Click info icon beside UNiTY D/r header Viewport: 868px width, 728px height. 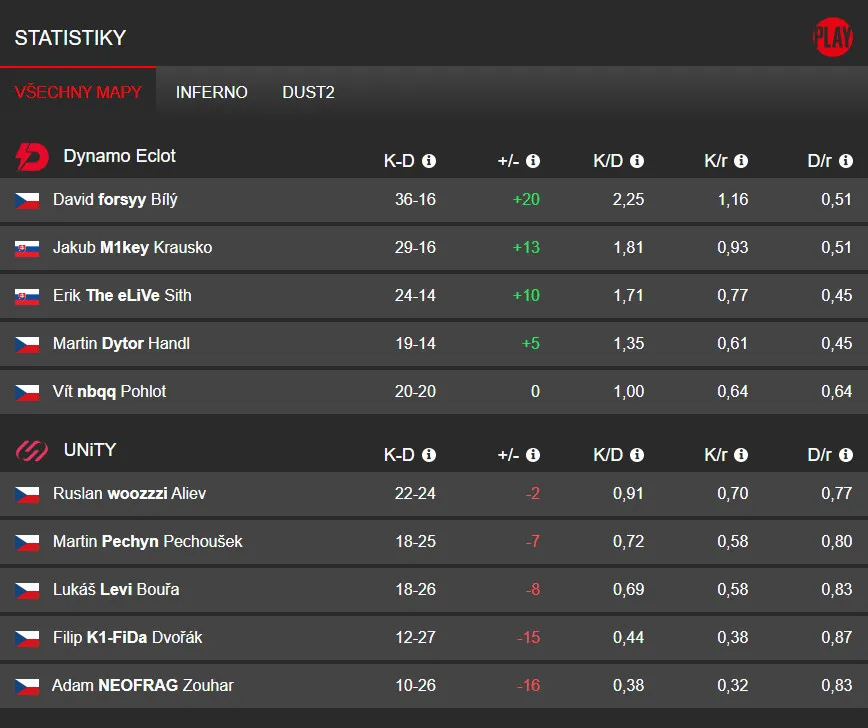click(x=845, y=455)
